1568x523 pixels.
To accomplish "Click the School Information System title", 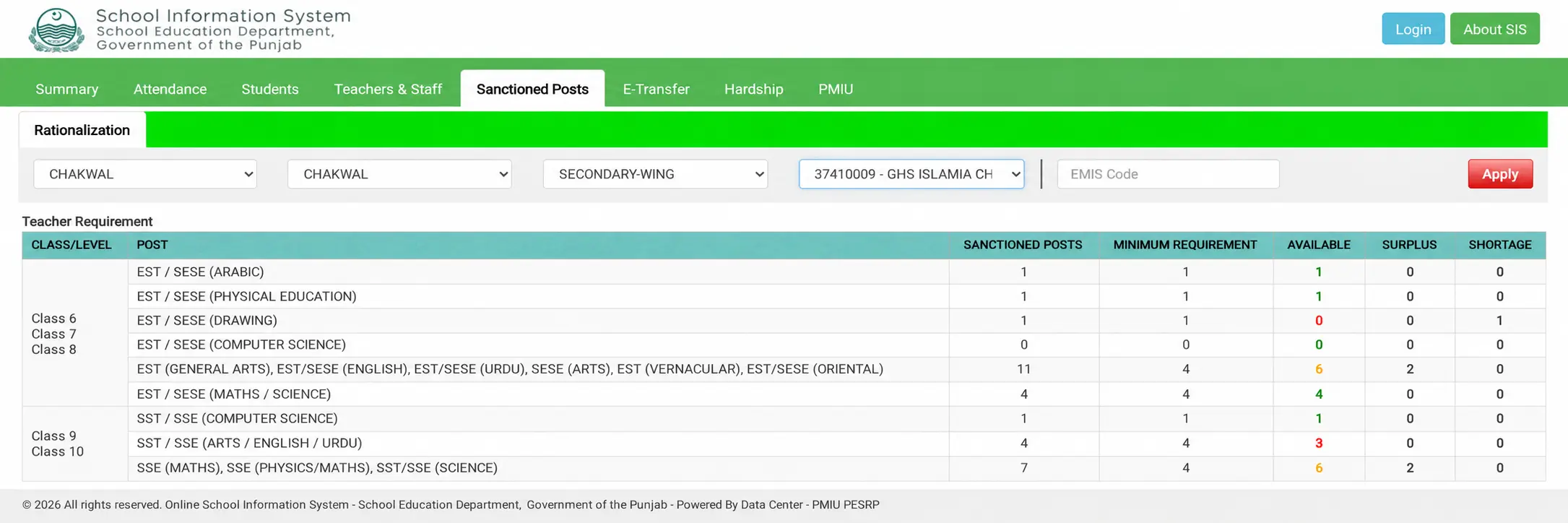I will pos(223,15).
